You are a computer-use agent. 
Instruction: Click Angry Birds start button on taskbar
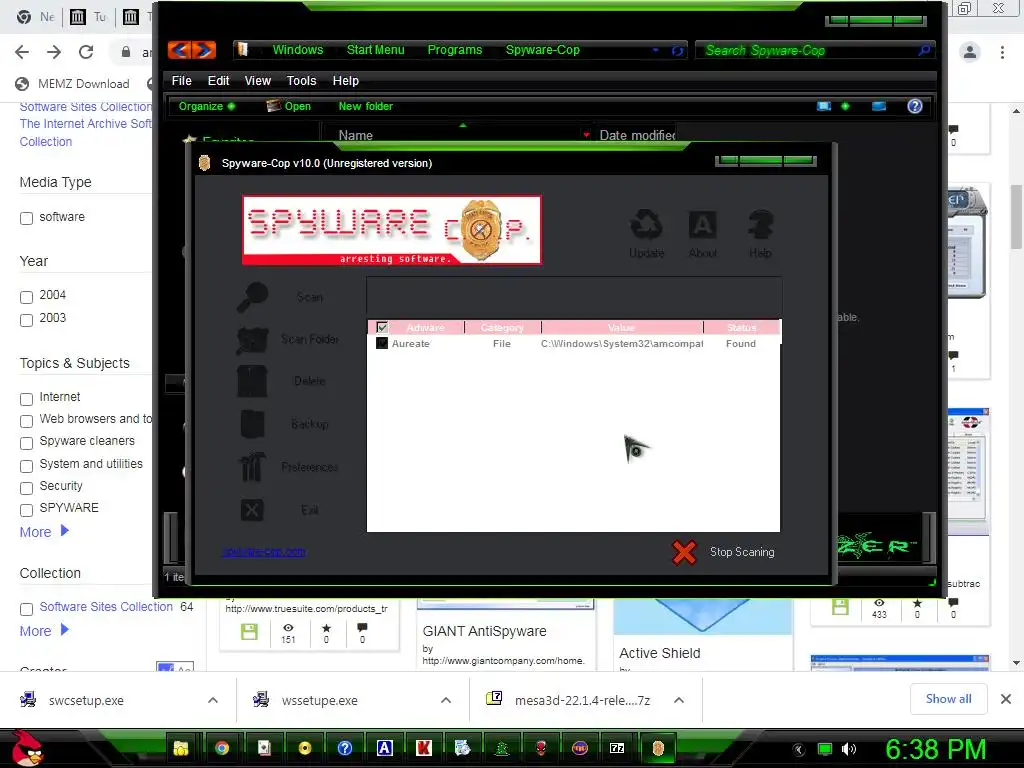click(x=27, y=748)
